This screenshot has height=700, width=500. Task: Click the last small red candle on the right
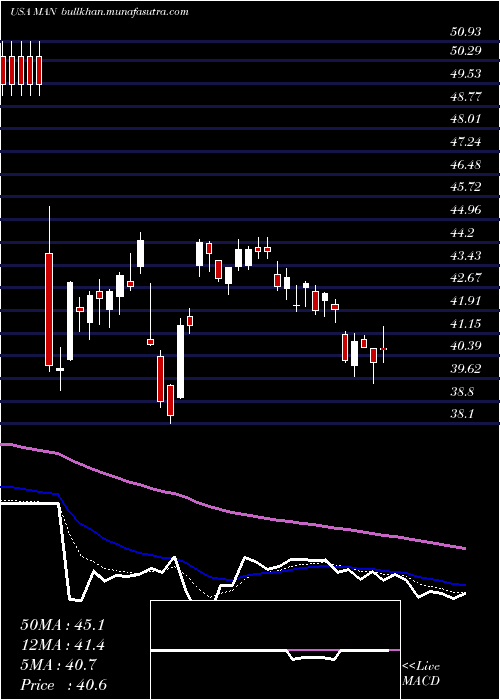coord(383,349)
